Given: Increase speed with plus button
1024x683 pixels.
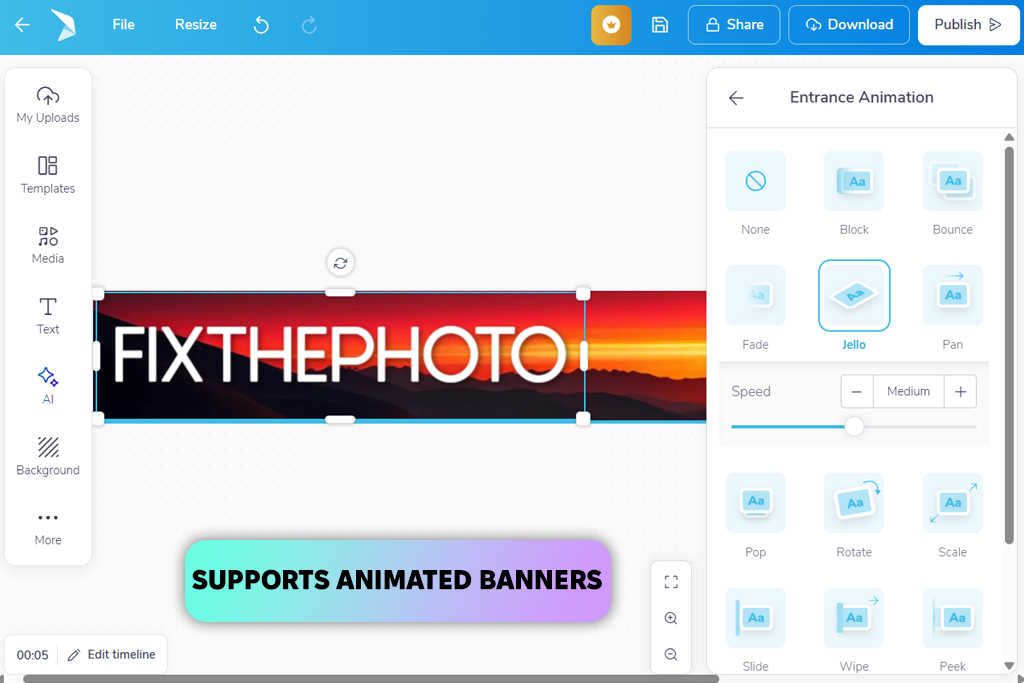Looking at the screenshot, I should [960, 392].
